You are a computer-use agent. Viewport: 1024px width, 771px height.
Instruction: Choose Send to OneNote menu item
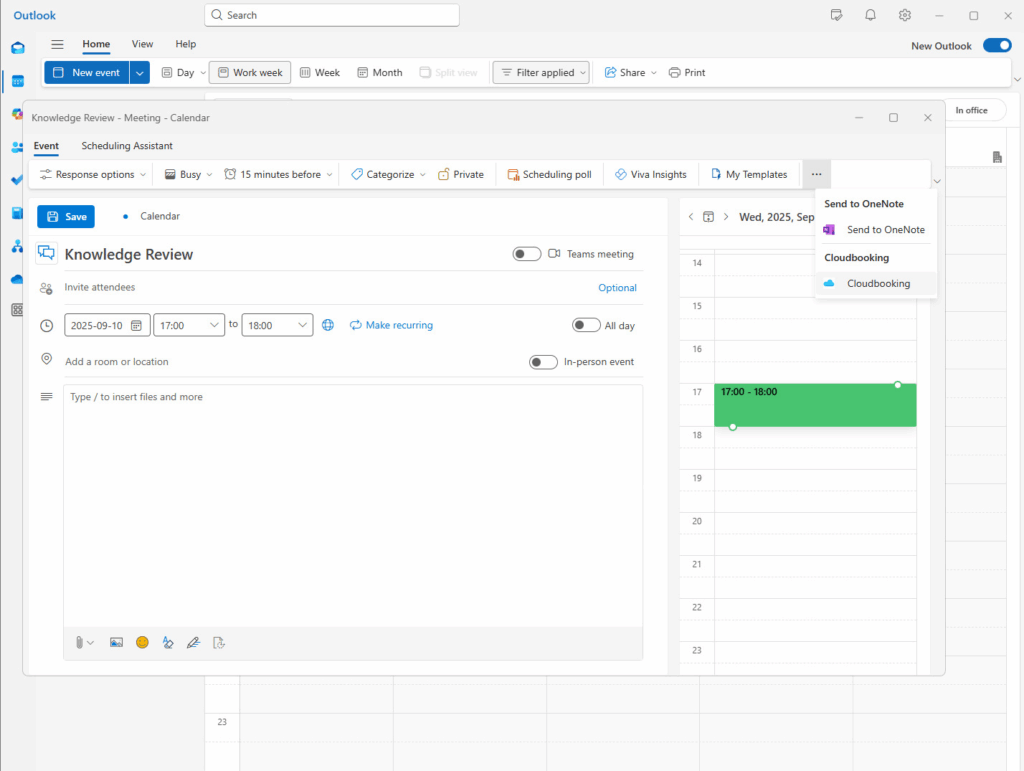(x=884, y=230)
